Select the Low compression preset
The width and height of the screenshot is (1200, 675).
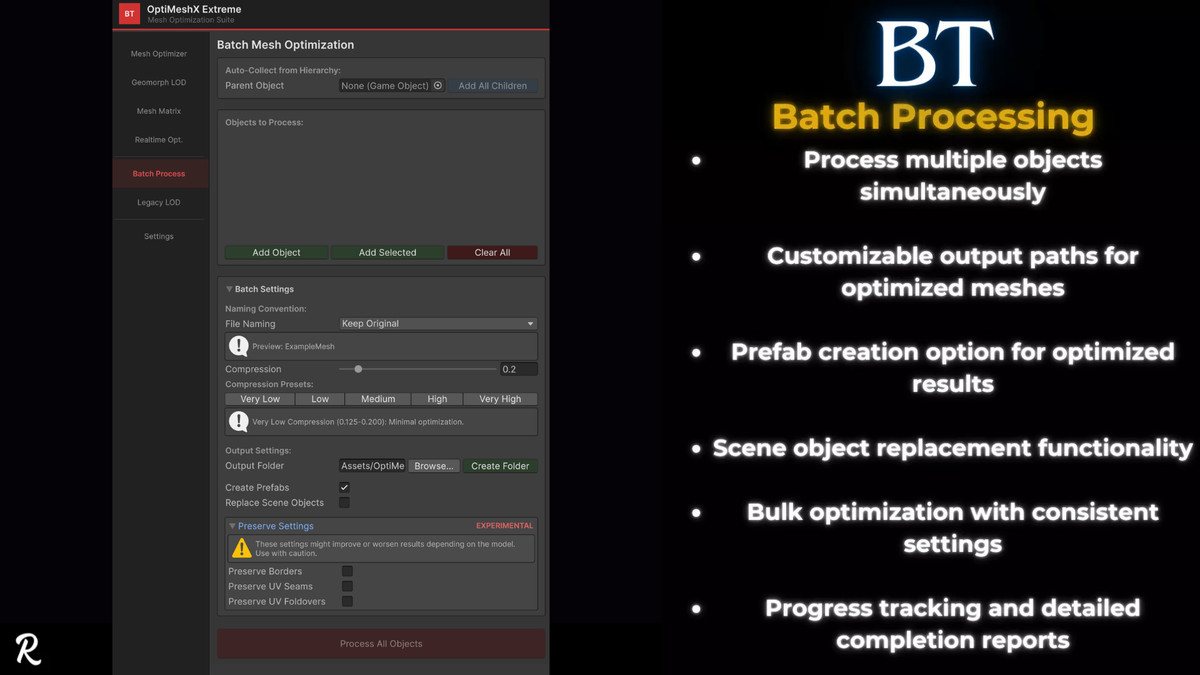320,399
